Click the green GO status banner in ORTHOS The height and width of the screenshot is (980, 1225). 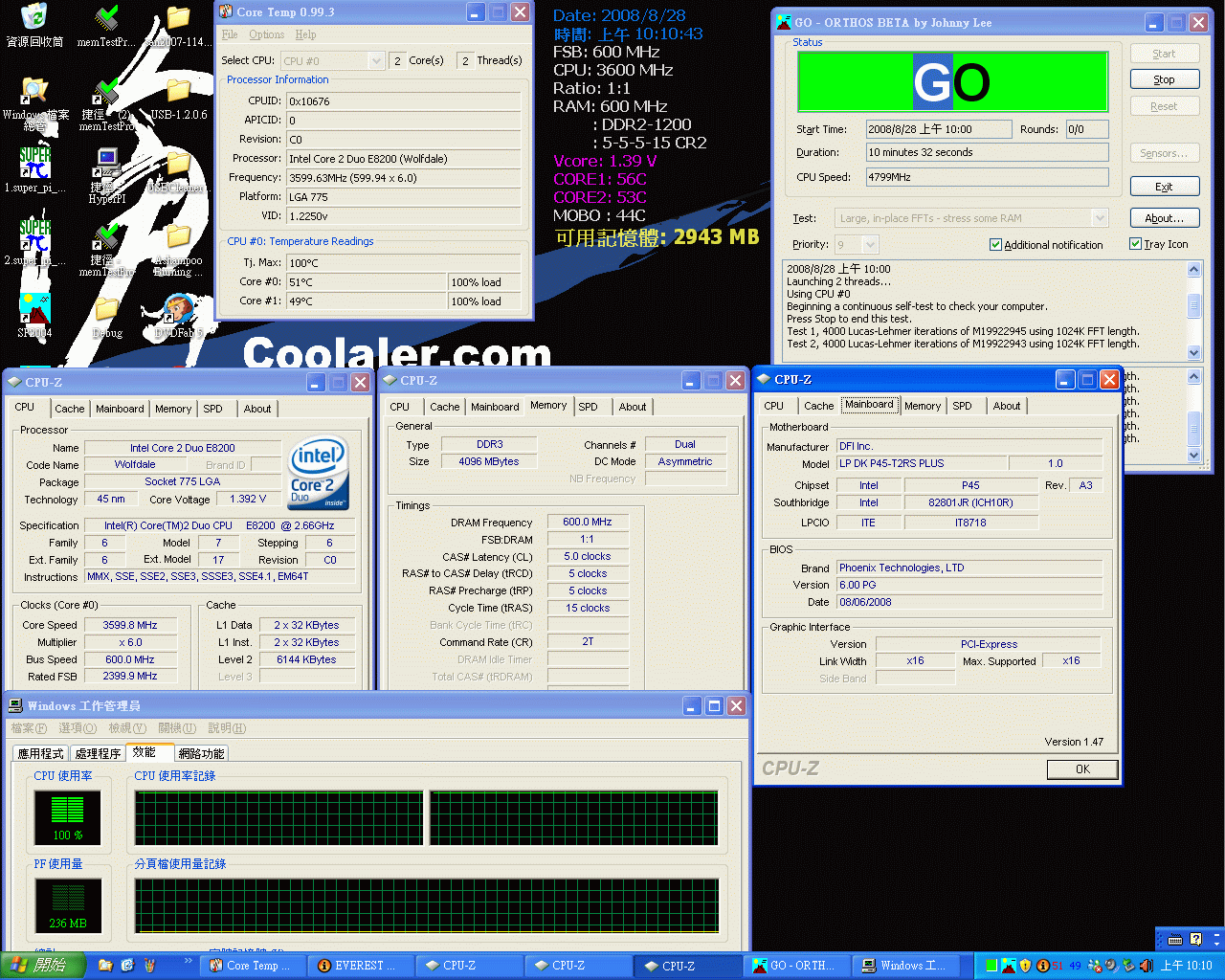952,82
